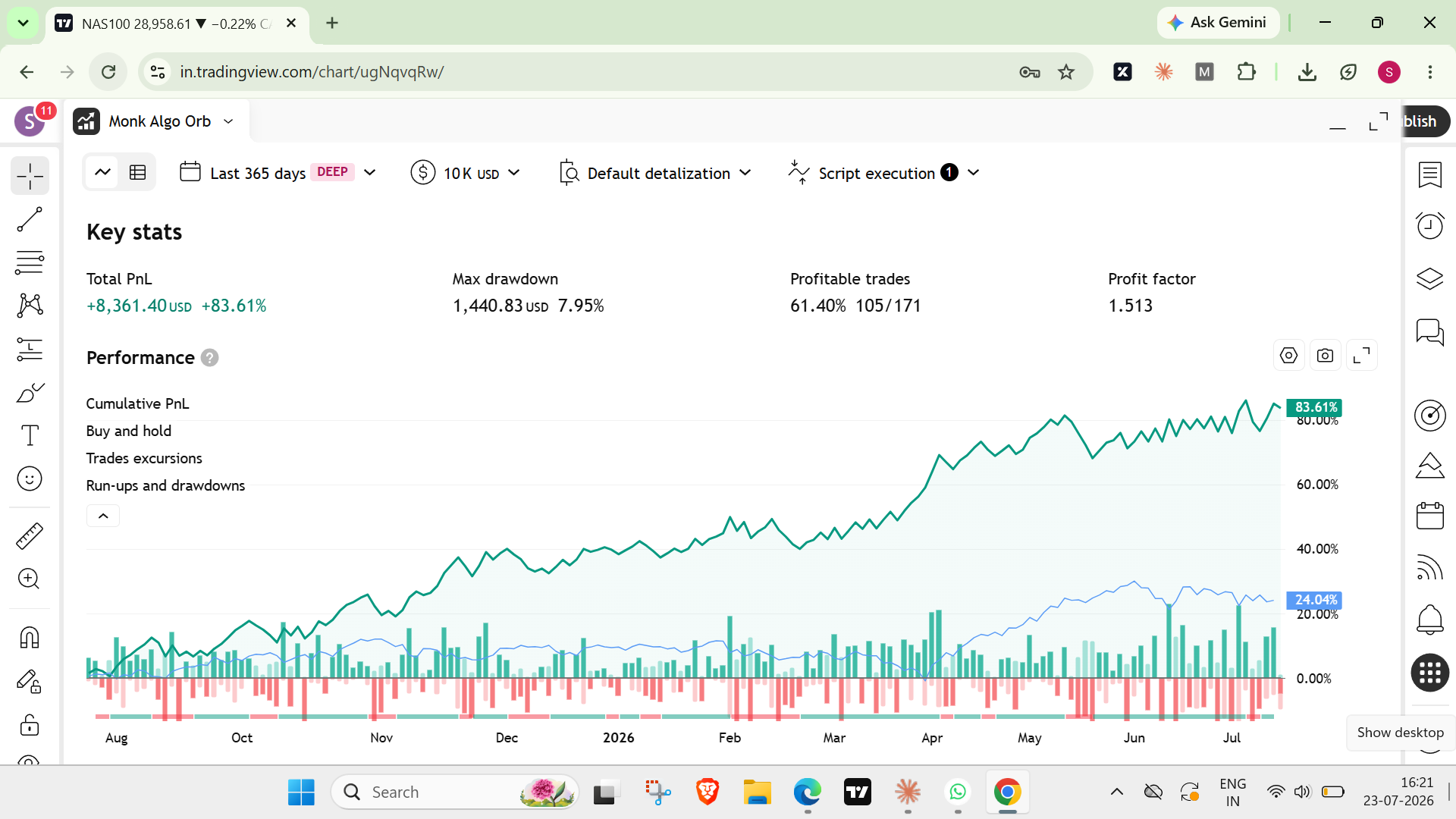Image resolution: width=1456 pixels, height=819 pixels.
Task: Expand the performance chart to fullscreen
Action: pyautogui.click(x=1362, y=355)
